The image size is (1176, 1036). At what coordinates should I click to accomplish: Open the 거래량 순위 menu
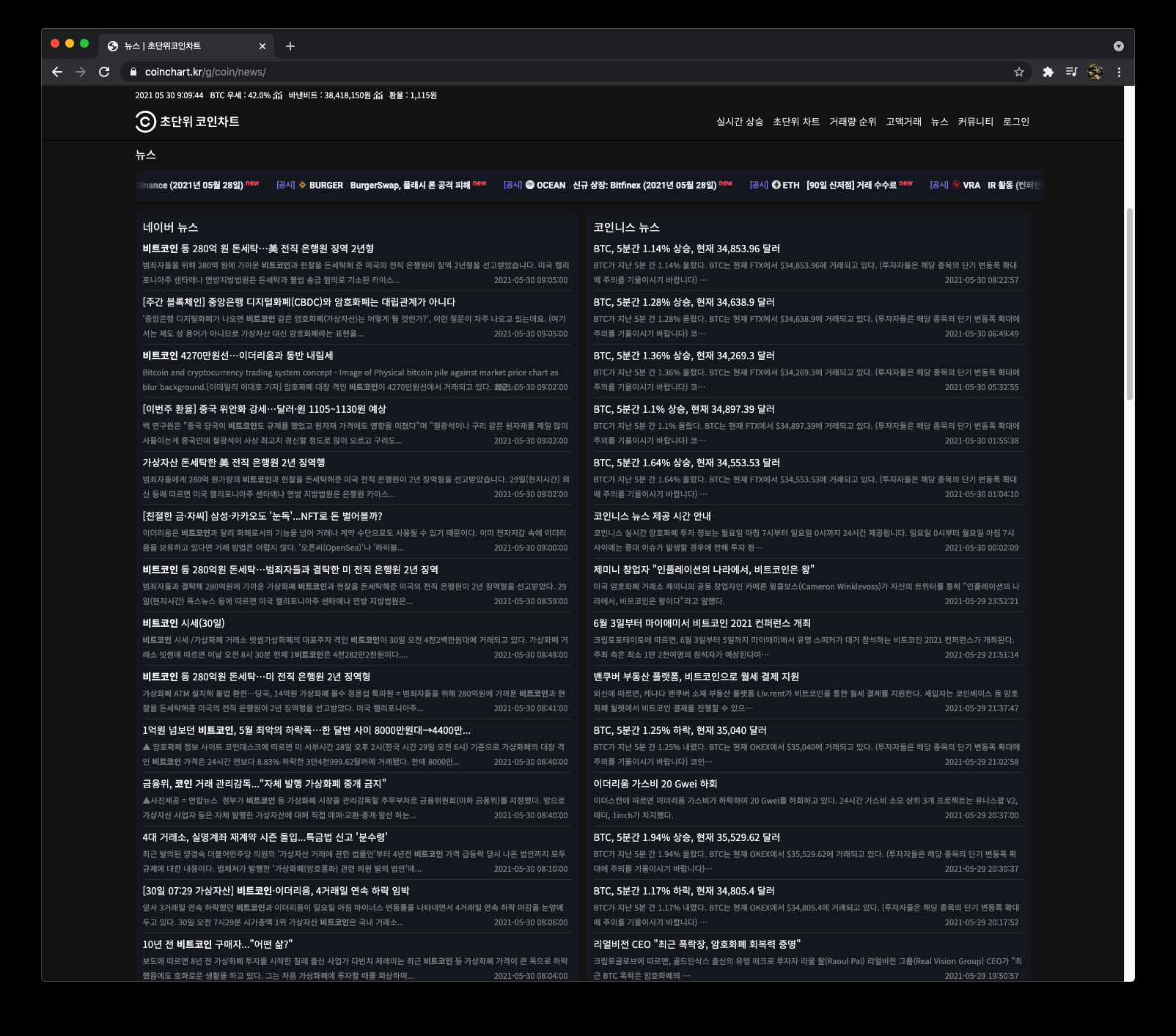[853, 122]
